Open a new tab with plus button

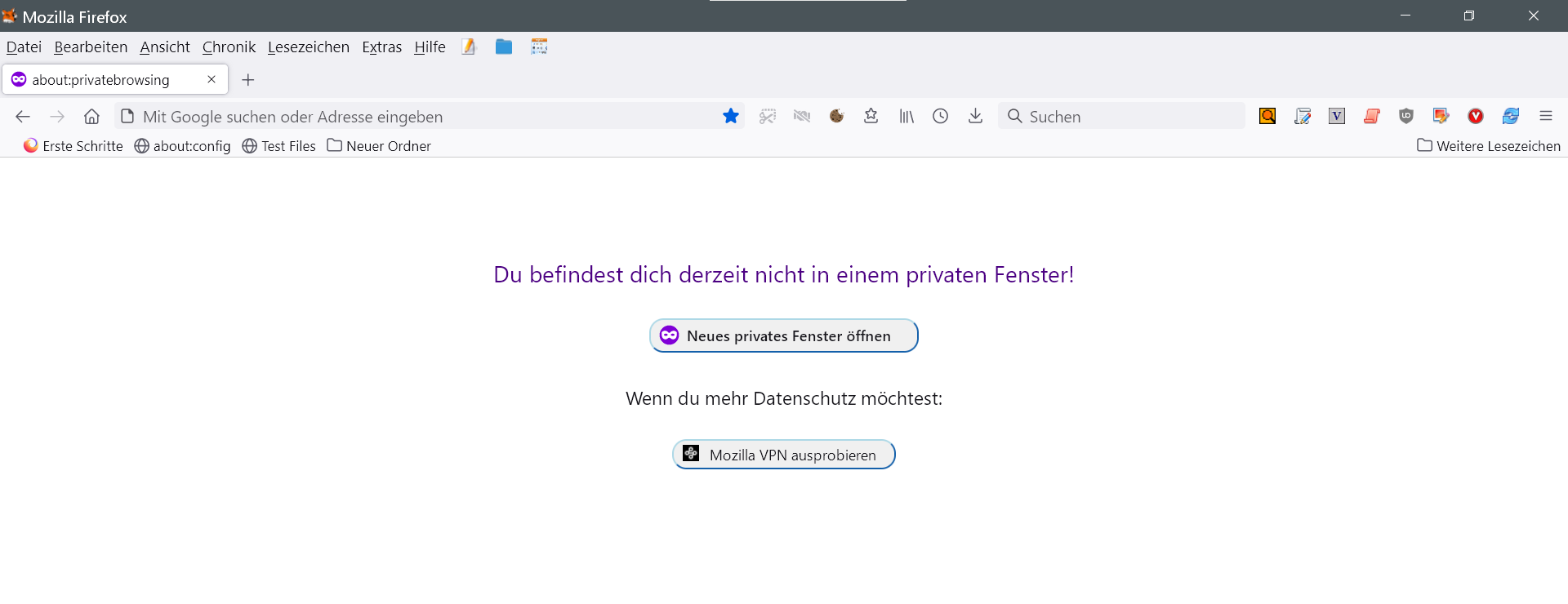(248, 79)
